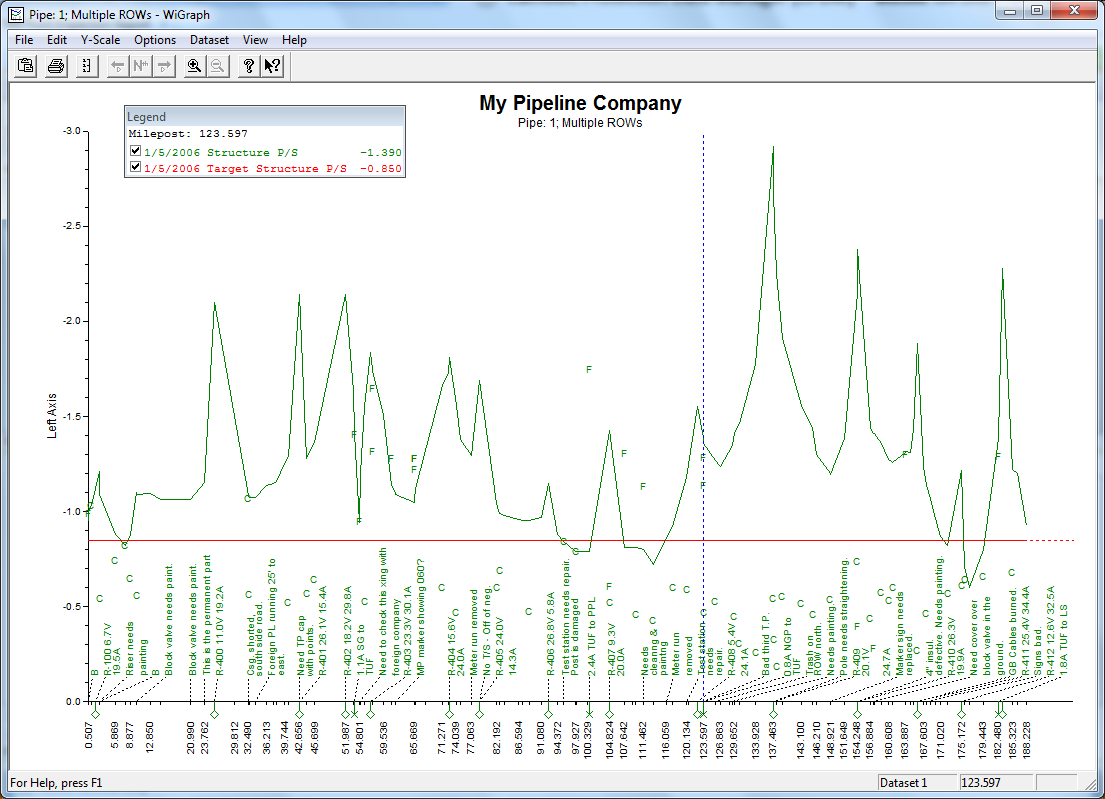Zoom out with magnifier minus icon
Screen dimensions: 1105x799
coord(218,66)
